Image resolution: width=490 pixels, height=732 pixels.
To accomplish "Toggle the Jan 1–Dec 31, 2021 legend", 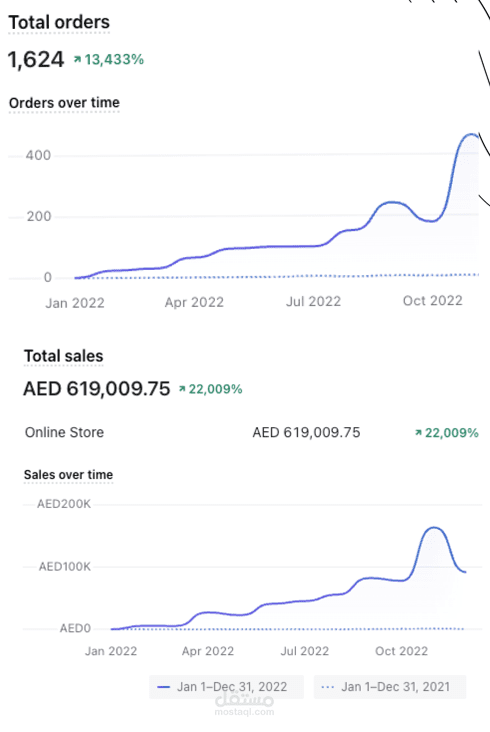I will click(x=390, y=687).
